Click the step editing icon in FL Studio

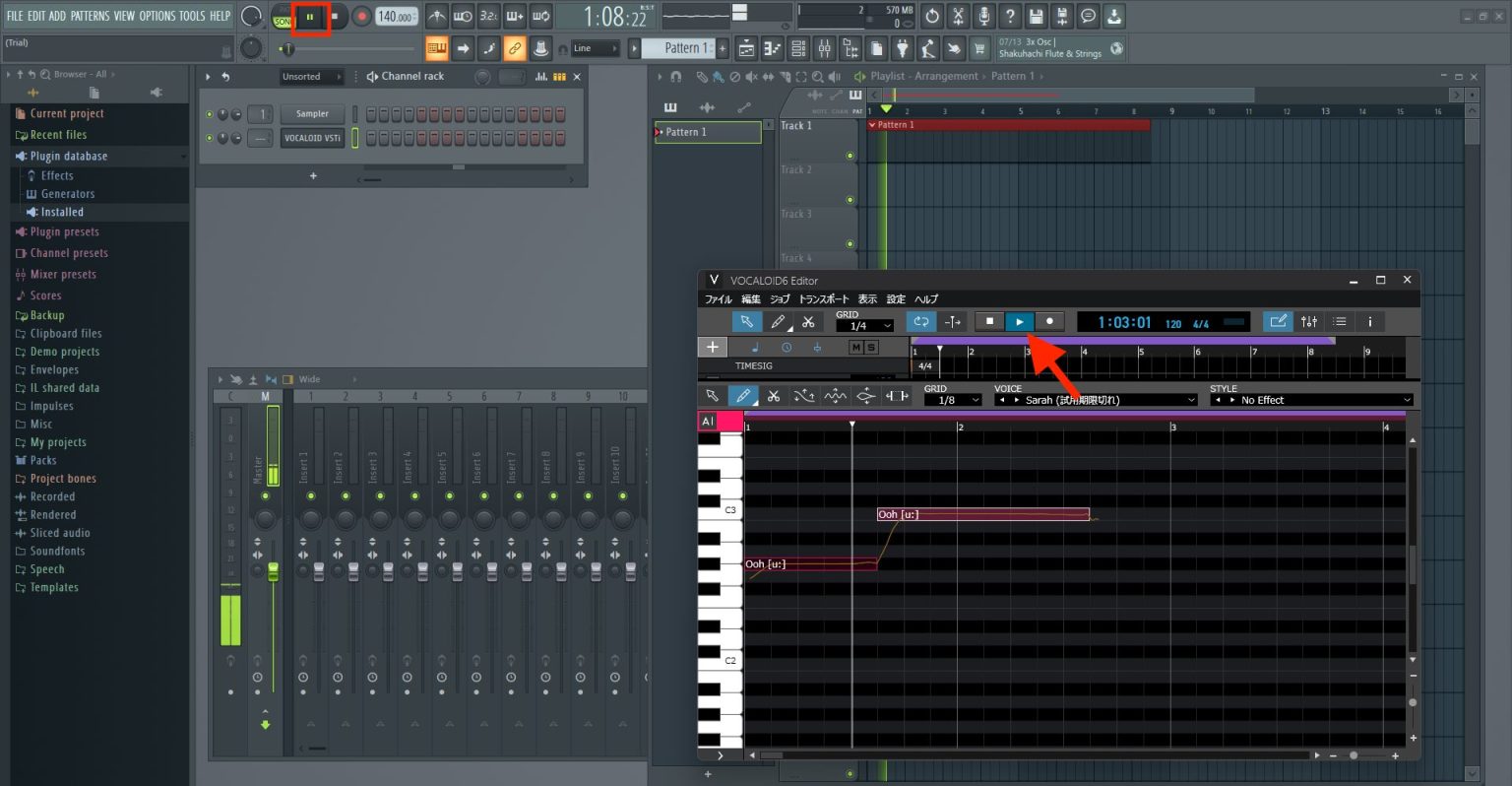[x=515, y=16]
